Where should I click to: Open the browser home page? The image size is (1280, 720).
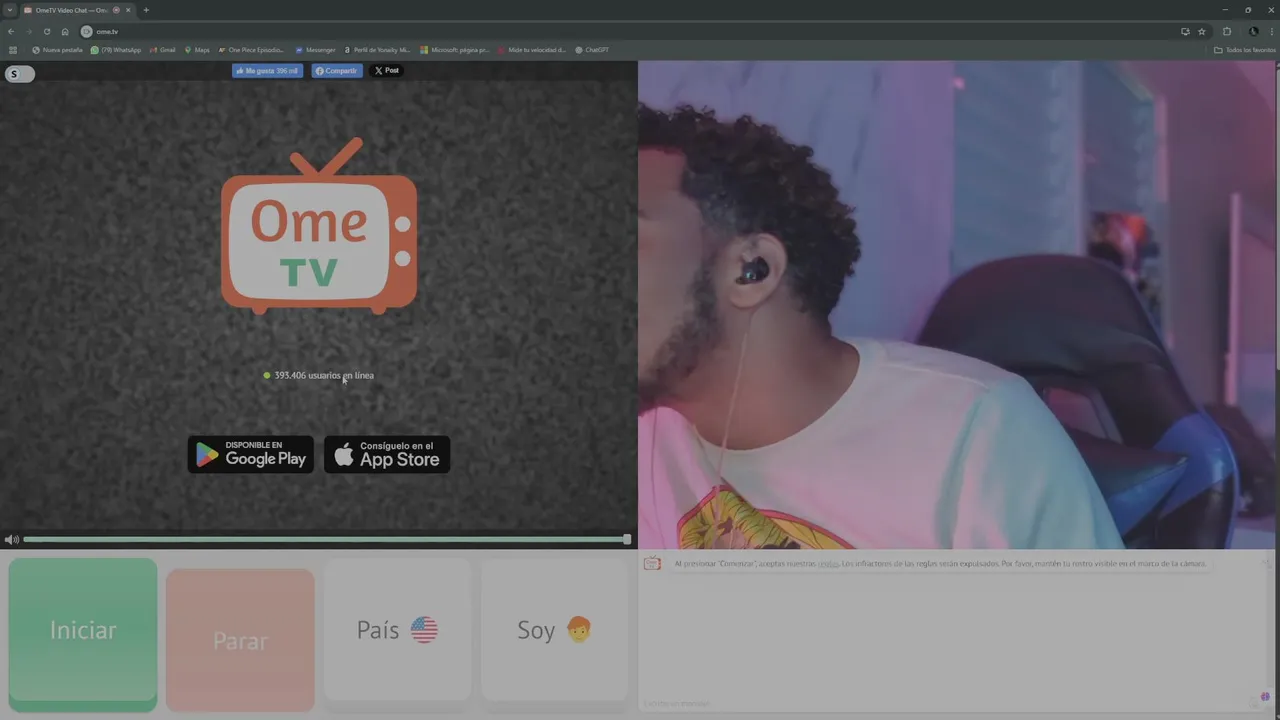click(x=65, y=32)
